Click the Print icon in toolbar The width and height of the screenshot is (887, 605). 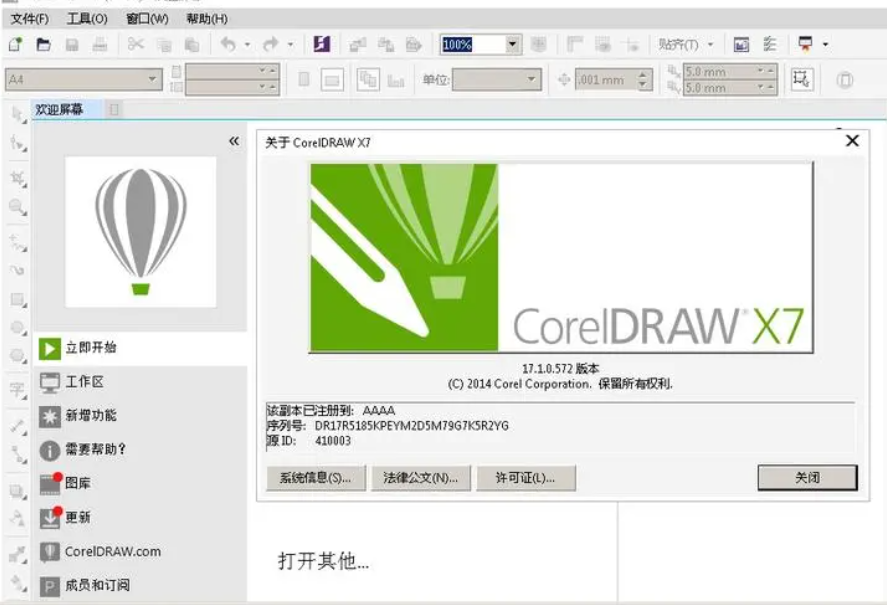[100, 44]
